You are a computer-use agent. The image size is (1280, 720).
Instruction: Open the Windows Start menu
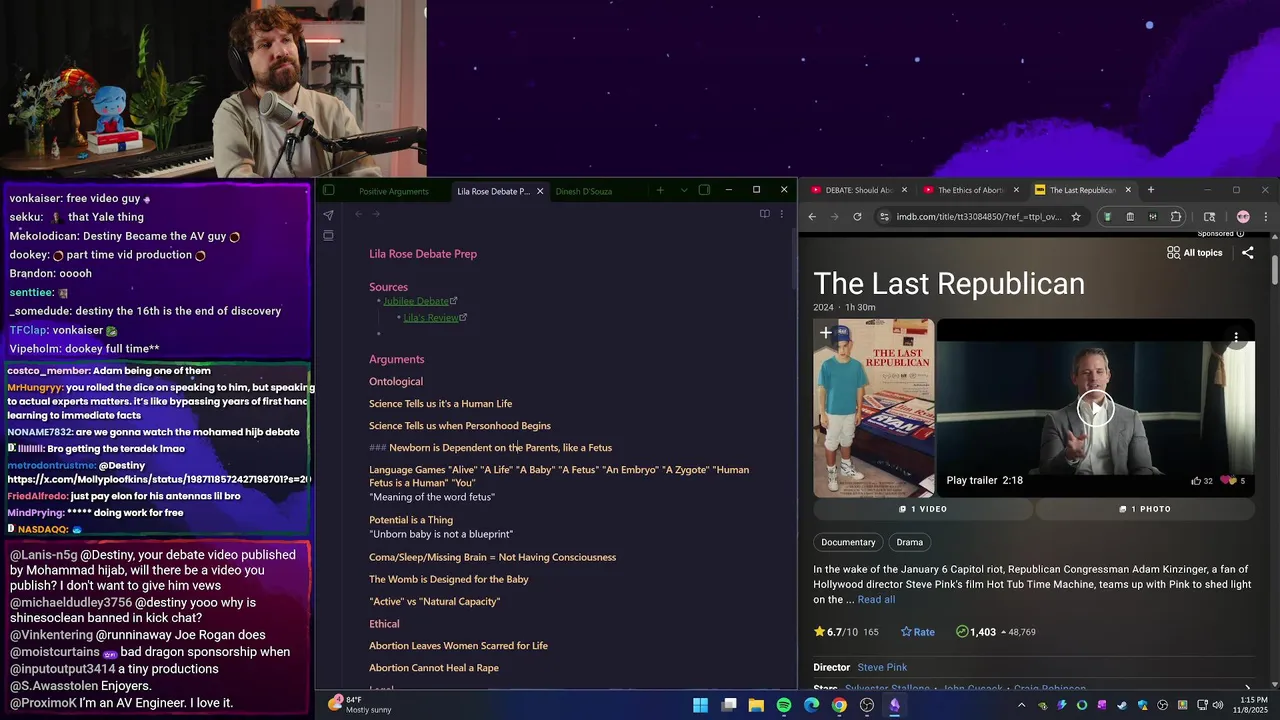[x=700, y=705]
